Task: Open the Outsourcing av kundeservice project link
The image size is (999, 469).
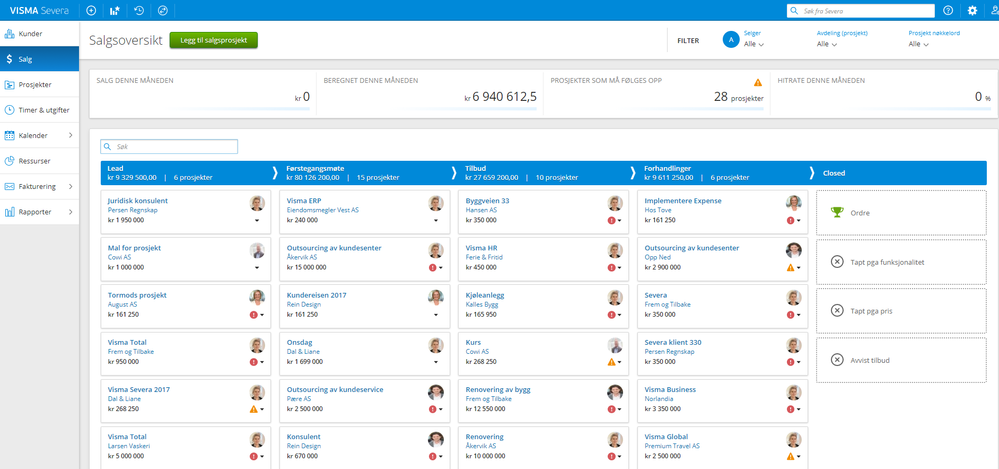Action: (x=335, y=389)
